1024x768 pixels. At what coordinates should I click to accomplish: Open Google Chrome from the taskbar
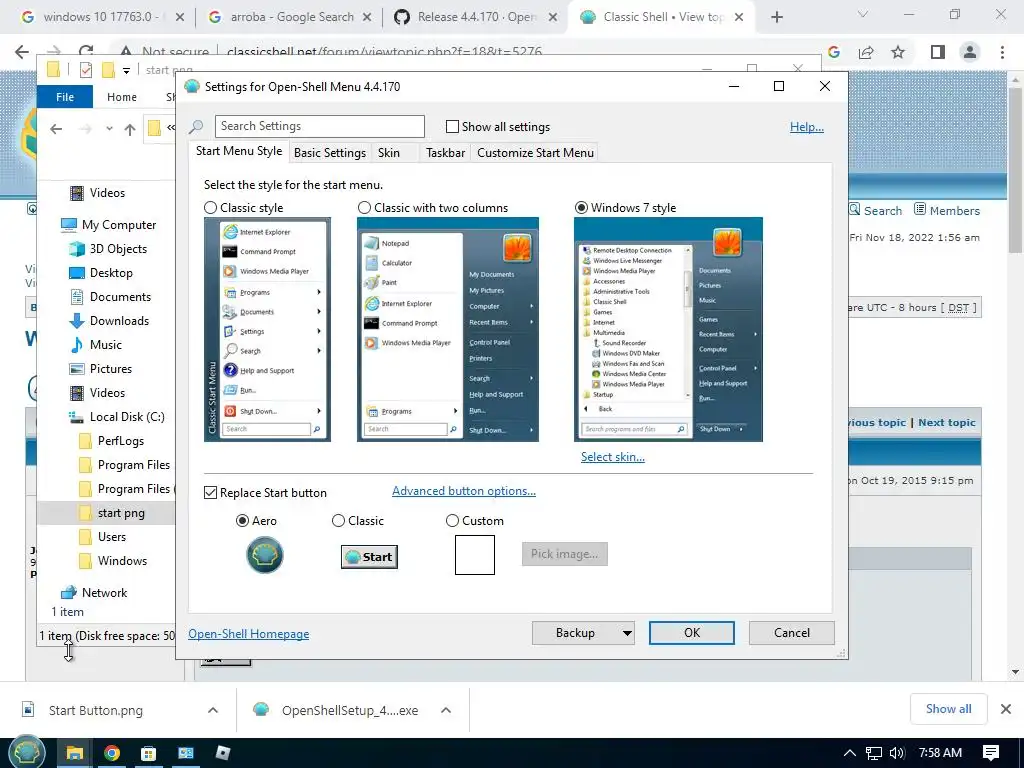[x=112, y=754]
